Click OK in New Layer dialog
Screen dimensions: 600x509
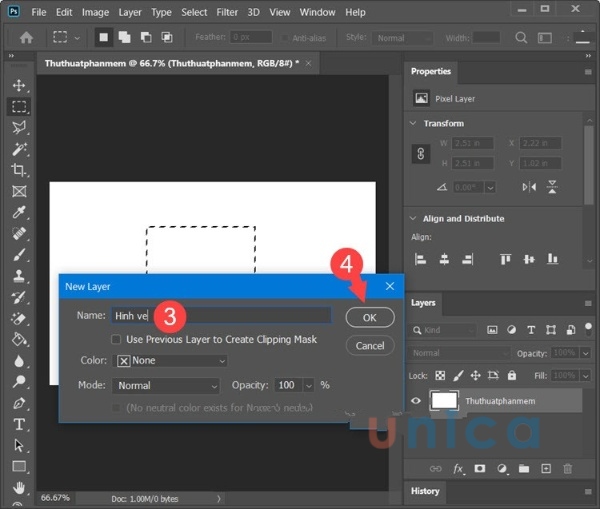click(369, 317)
